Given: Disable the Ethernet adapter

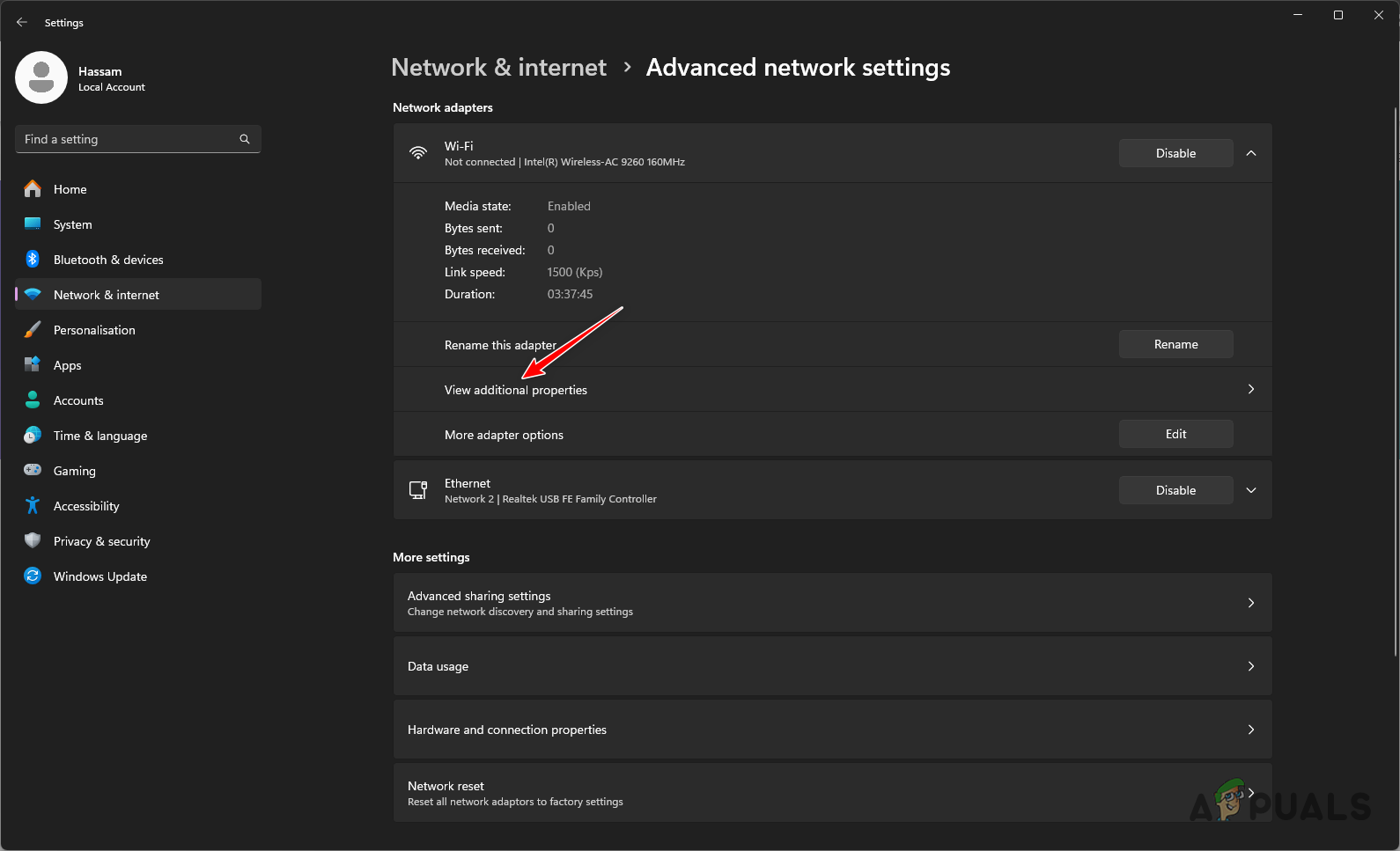Looking at the screenshot, I should point(1175,490).
